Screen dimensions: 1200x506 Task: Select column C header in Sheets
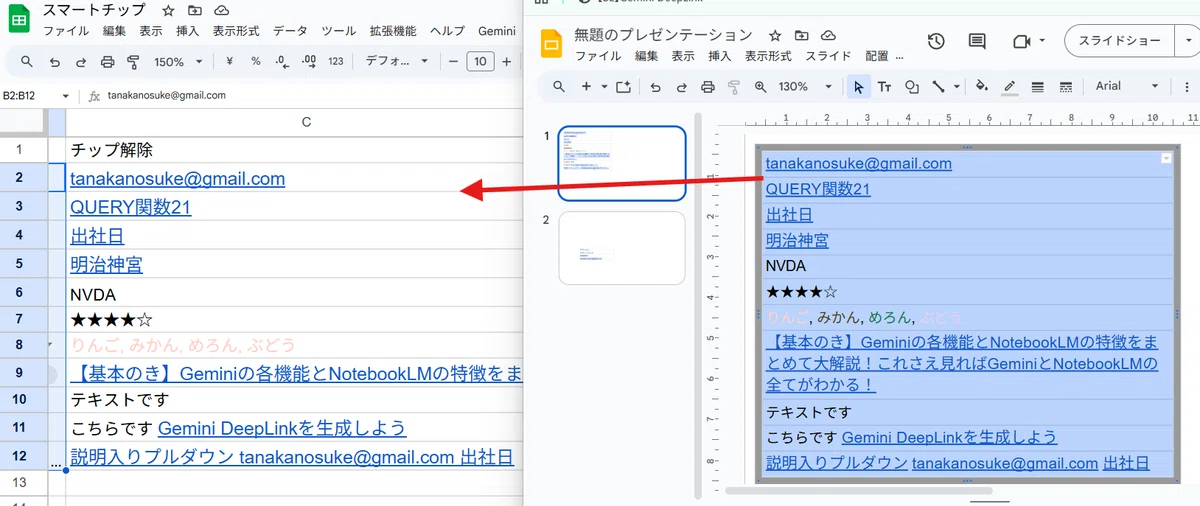306,122
